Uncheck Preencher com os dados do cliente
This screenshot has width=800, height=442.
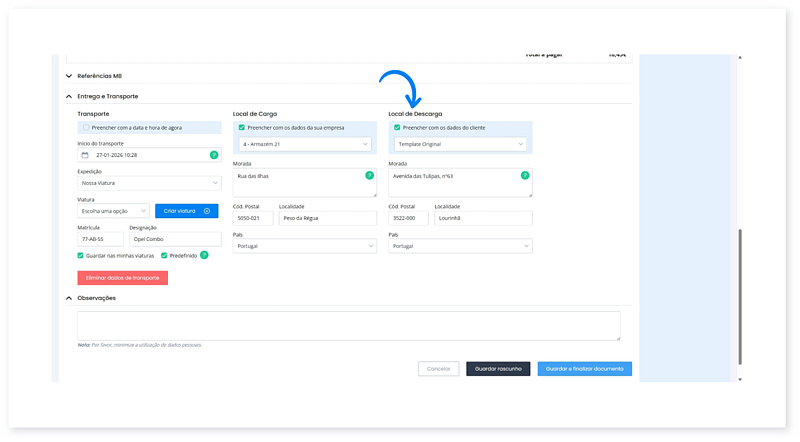click(x=397, y=128)
